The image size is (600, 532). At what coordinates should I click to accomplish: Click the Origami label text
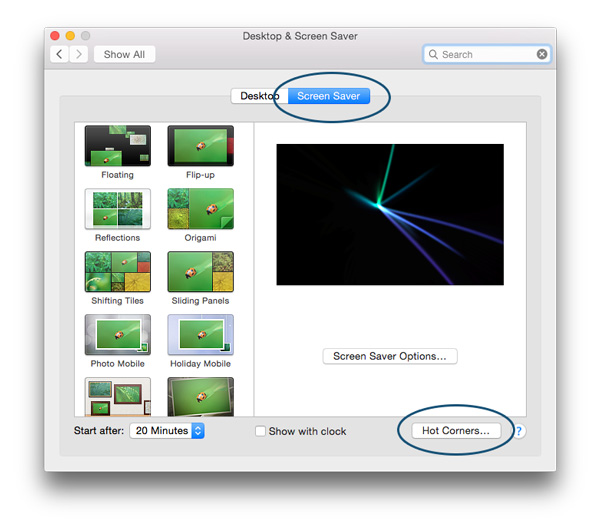201,238
